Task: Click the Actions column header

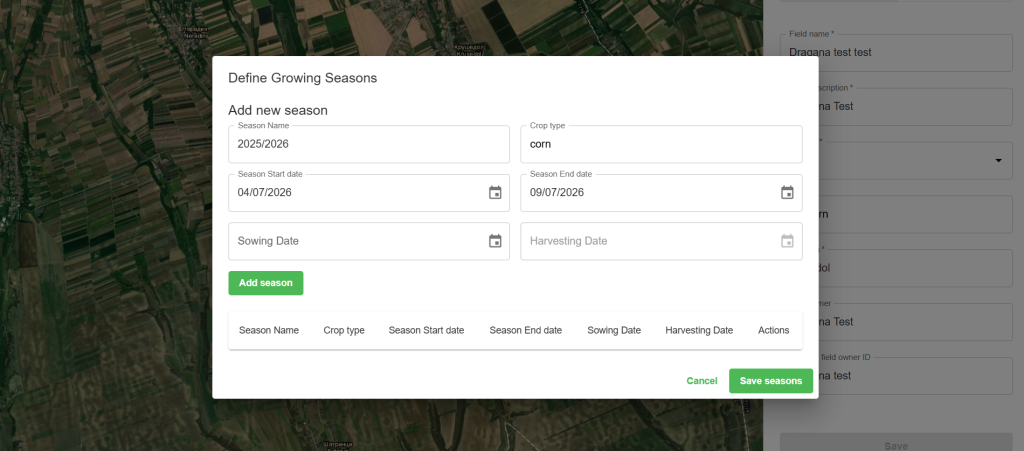Action: click(x=774, y=330)
